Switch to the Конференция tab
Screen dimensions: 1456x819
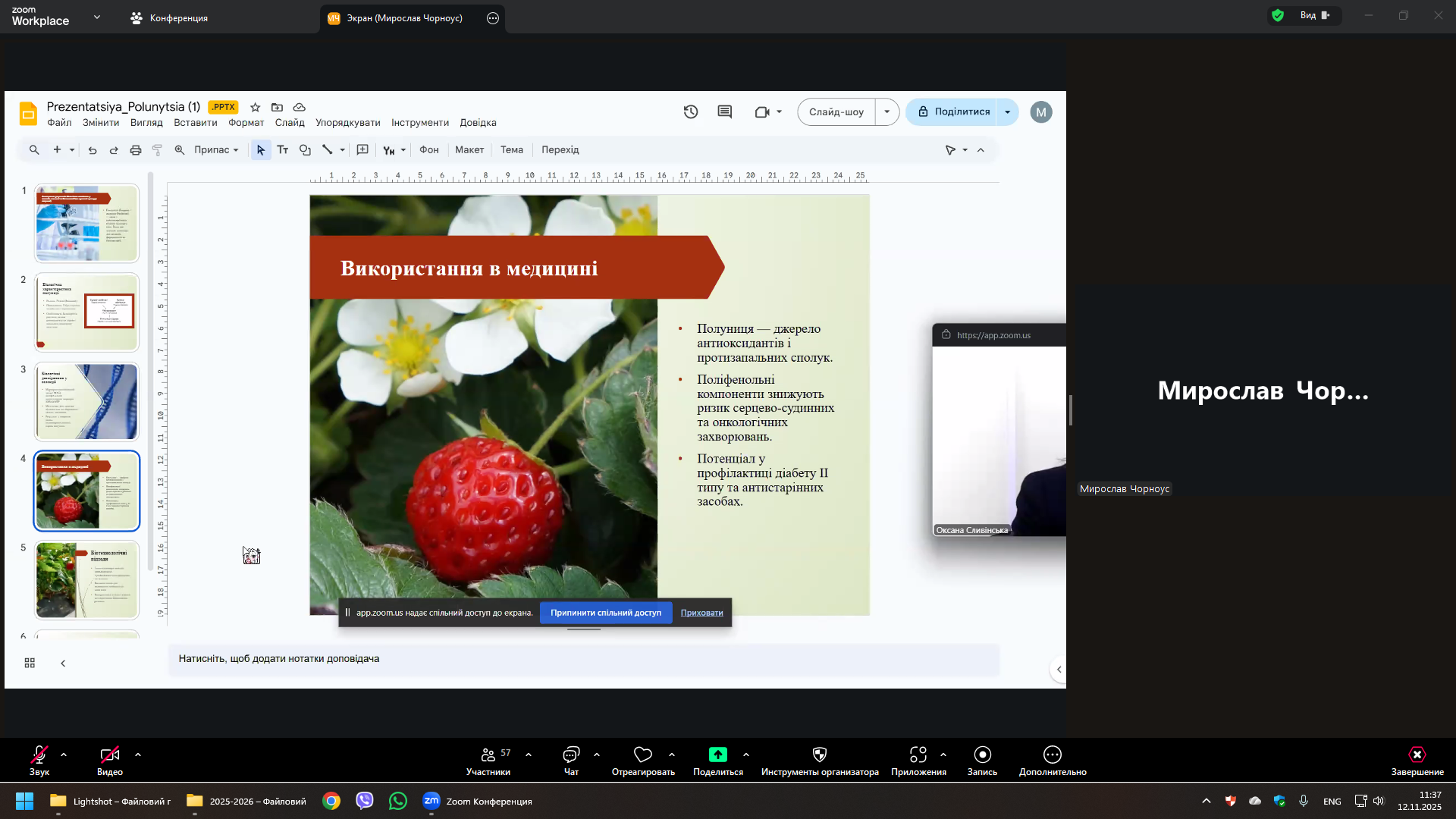(x=169, y=18)
